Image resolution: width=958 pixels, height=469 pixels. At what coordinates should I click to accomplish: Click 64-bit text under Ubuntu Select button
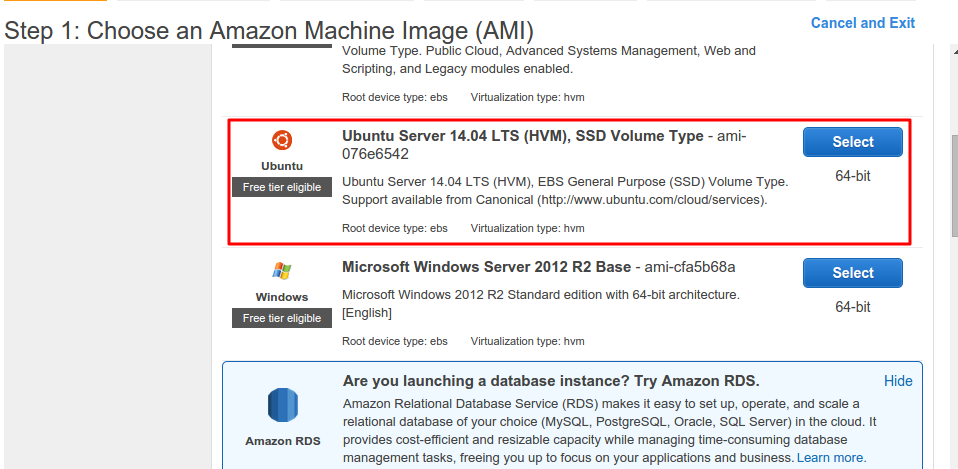[852, 176]
